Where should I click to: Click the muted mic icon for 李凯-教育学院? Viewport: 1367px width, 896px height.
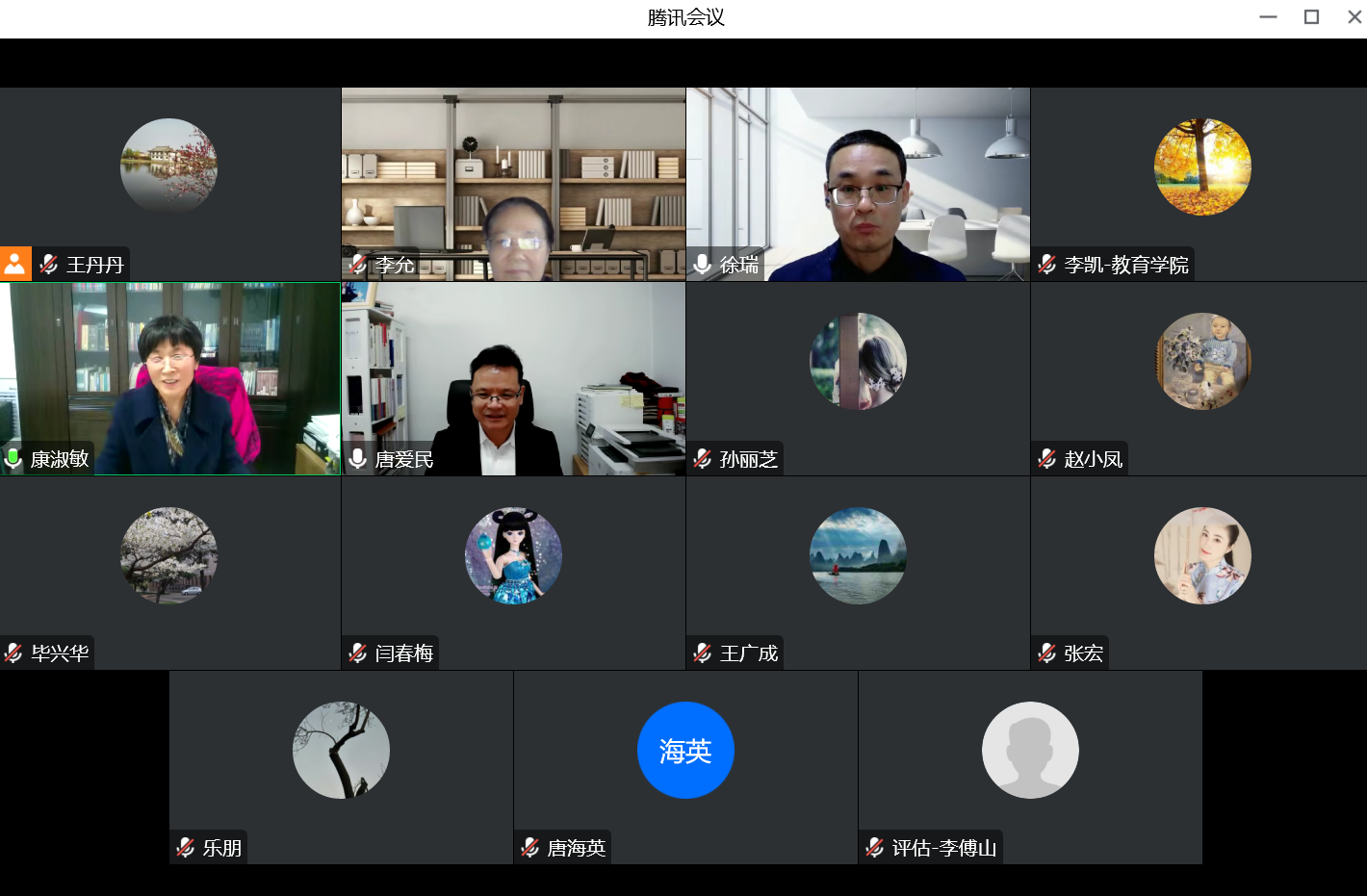(1047, 265)
